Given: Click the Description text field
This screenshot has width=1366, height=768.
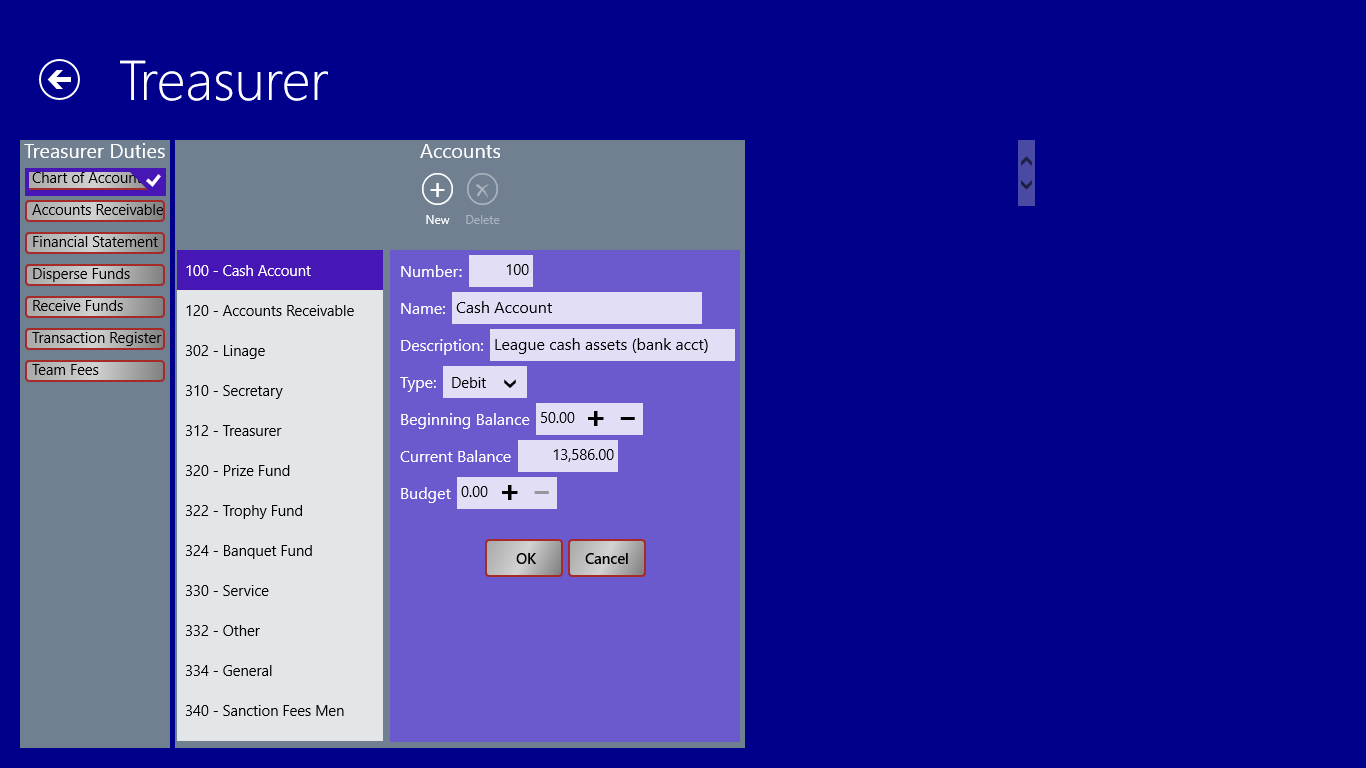Looking at the screenshot, I should click(612, 345).
